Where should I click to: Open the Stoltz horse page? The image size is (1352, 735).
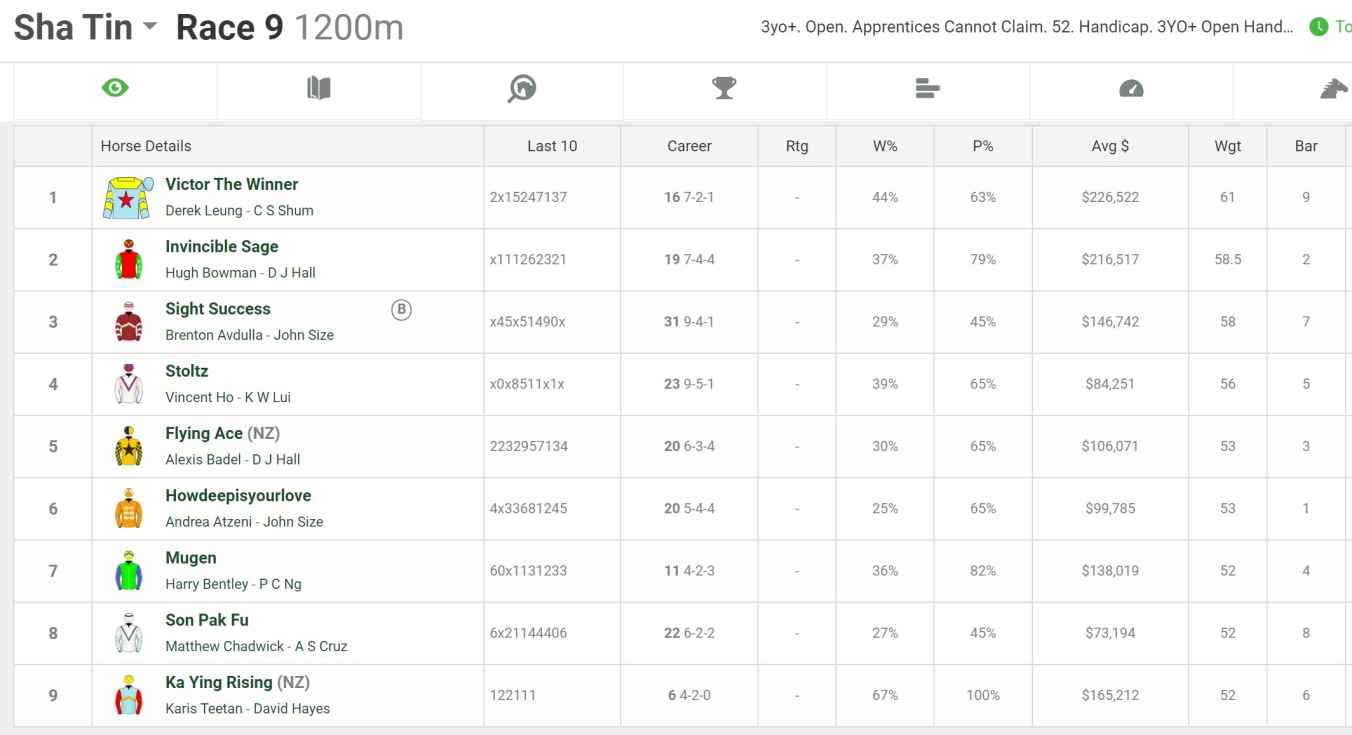(x=187, y=370)
